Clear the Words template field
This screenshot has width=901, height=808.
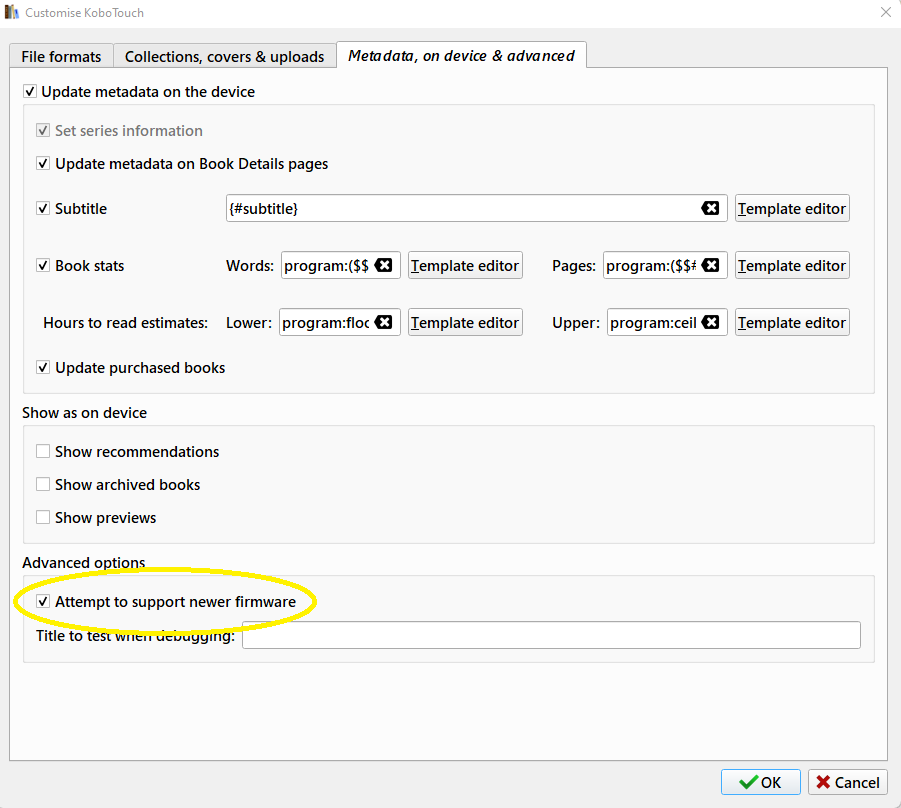pos(383,265)
